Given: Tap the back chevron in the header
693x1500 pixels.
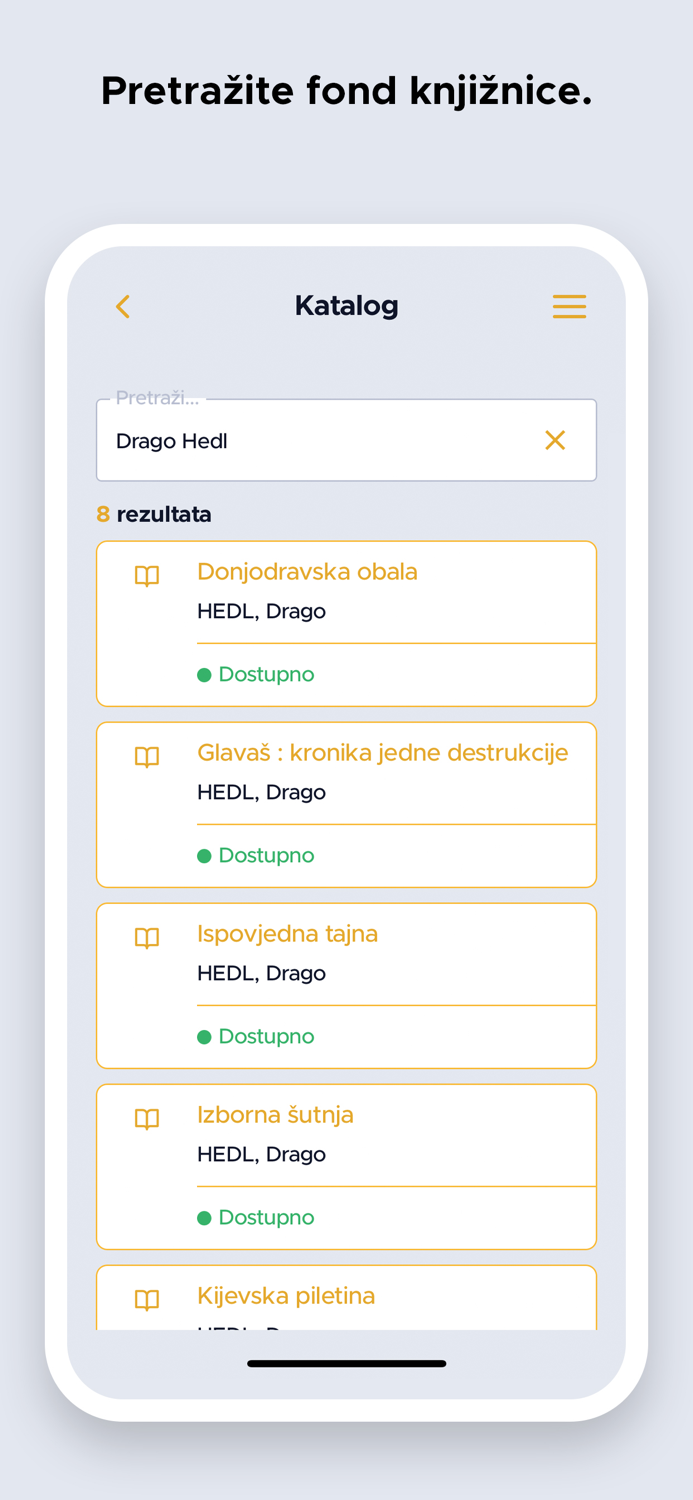Looking at the screenshot, I should (x=122, y=307).
